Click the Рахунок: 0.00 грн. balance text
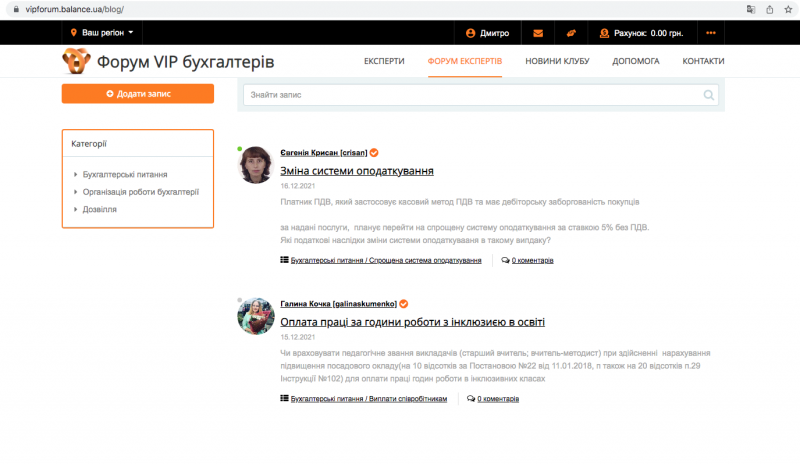The image size is (800, 464). coord(648,33)
